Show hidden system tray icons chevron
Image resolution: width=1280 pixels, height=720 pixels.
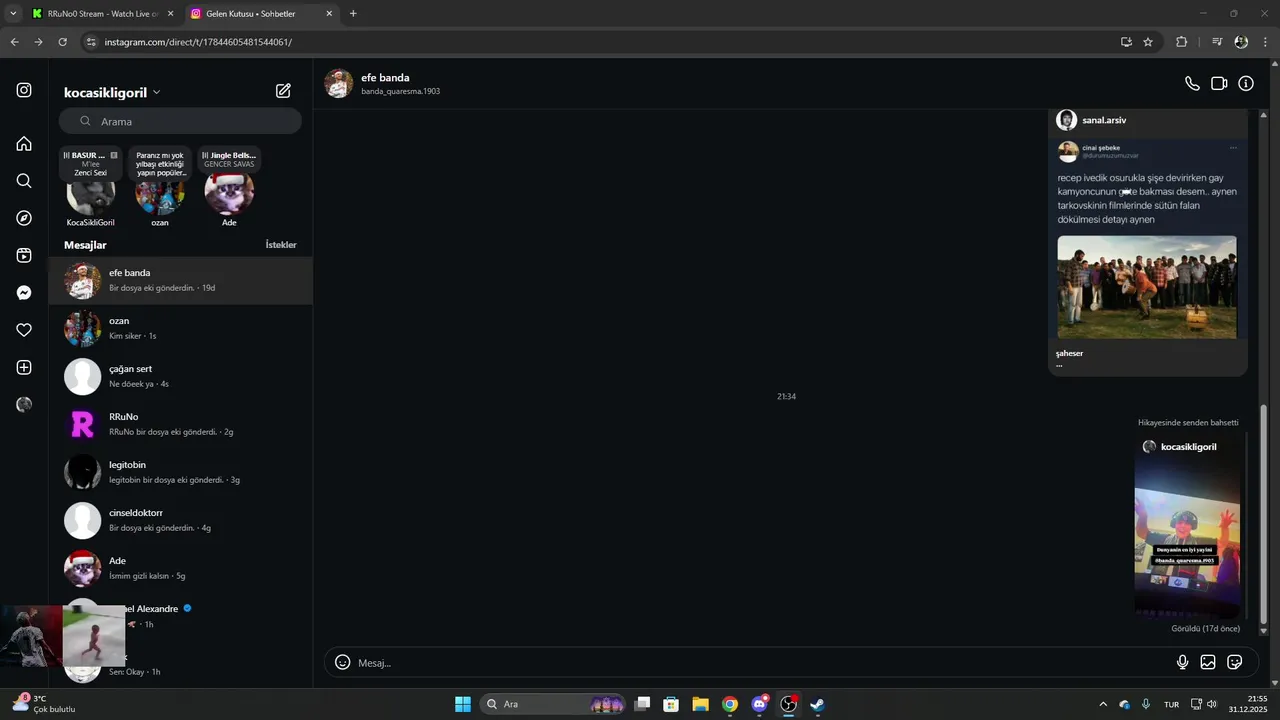(1103, 704)
